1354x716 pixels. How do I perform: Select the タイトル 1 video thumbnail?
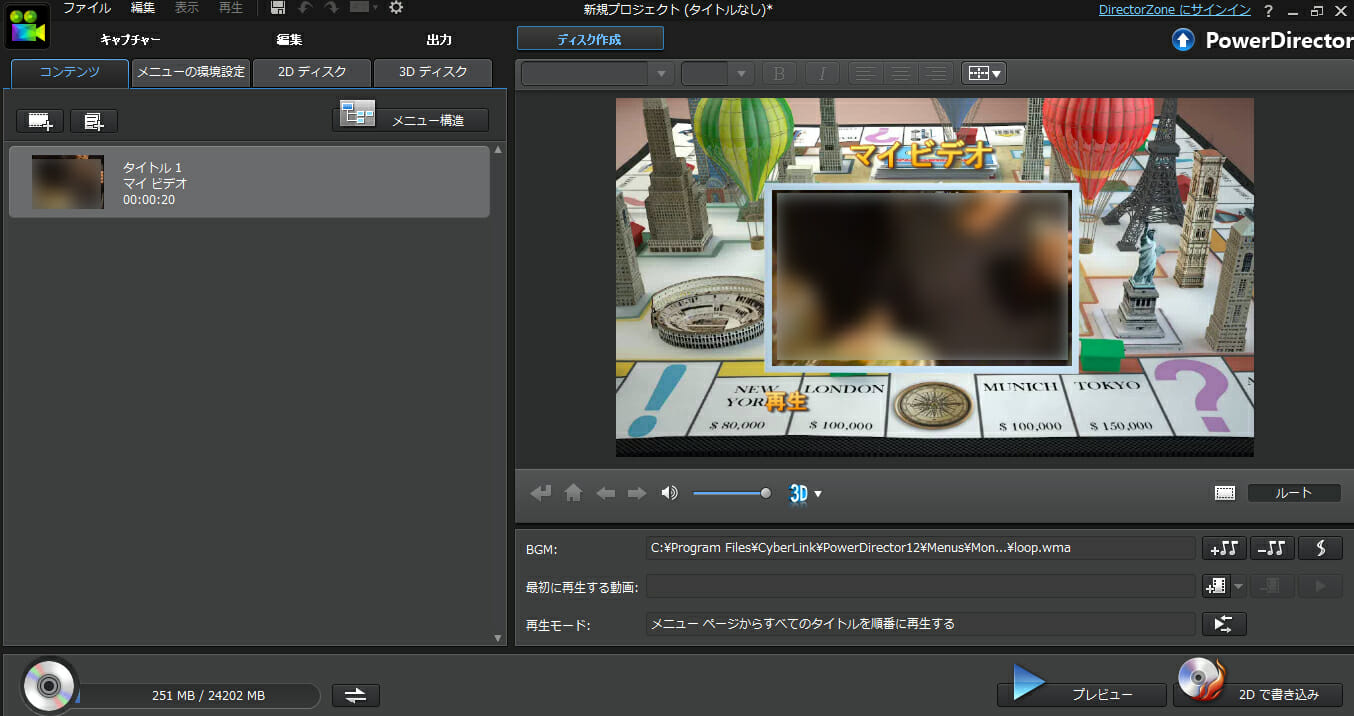click(68, 182)
